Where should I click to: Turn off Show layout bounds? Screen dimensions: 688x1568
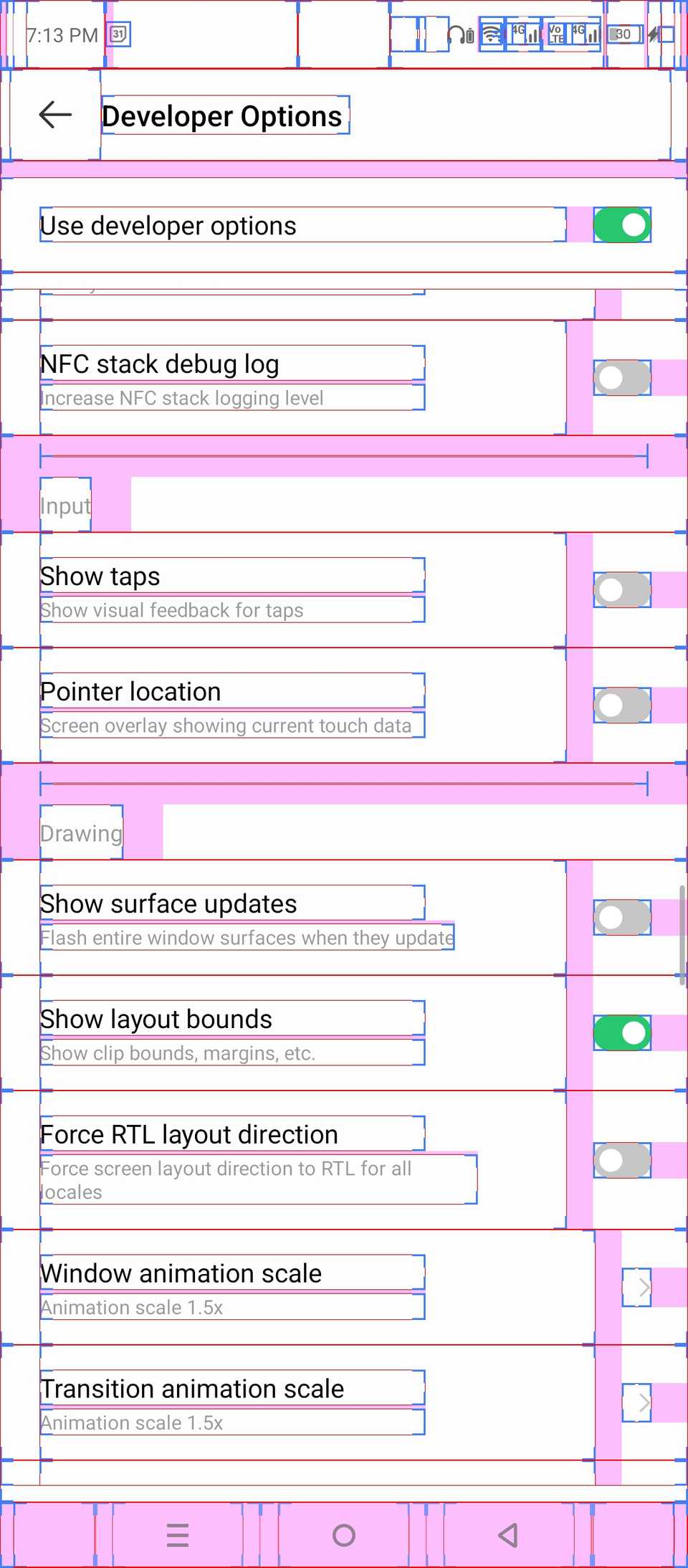tap(622, 1032)
